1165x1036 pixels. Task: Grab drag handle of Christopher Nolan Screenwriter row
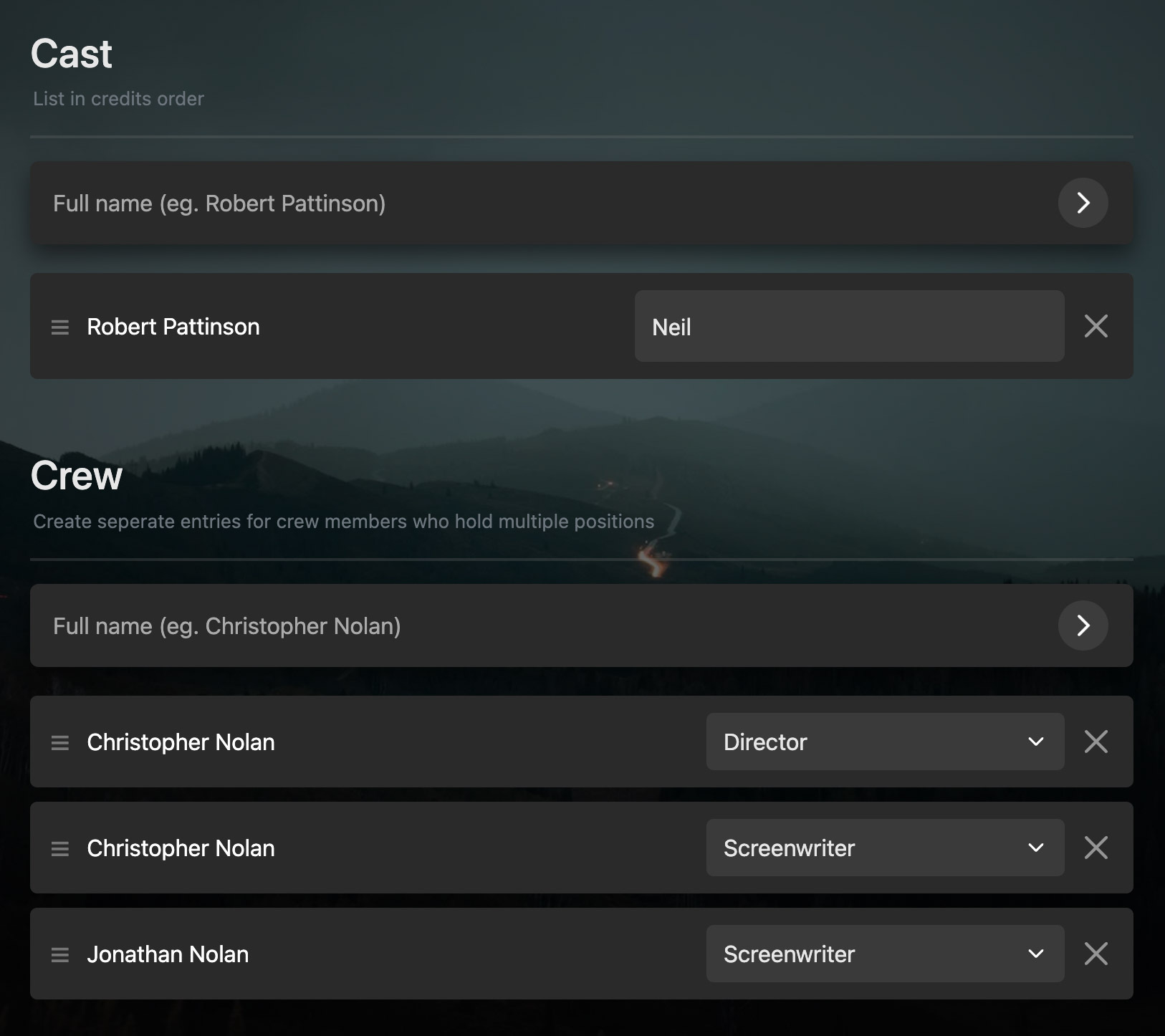pos(60,849)
